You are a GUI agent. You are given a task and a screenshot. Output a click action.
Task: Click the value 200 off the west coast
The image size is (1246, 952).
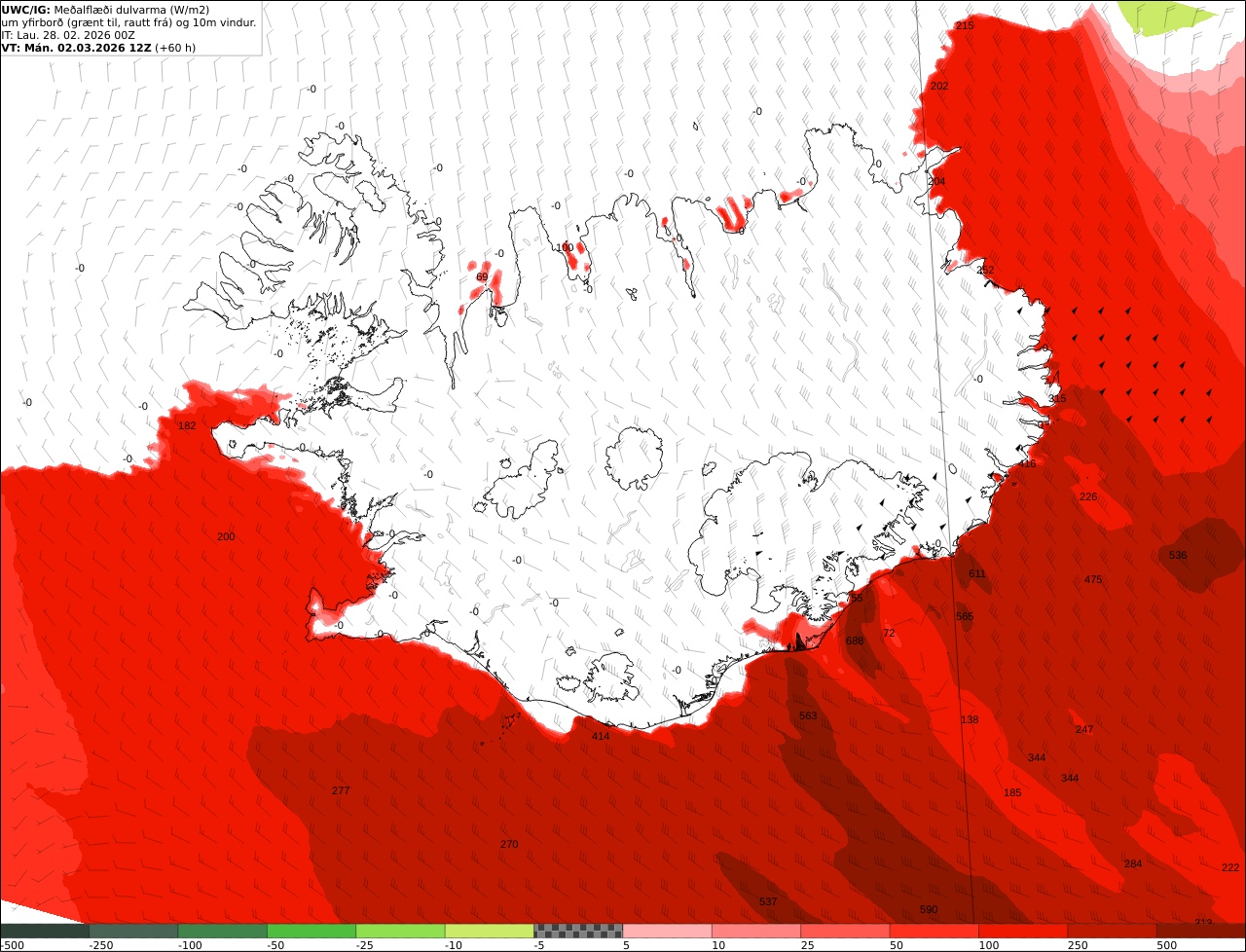(226, 536)
